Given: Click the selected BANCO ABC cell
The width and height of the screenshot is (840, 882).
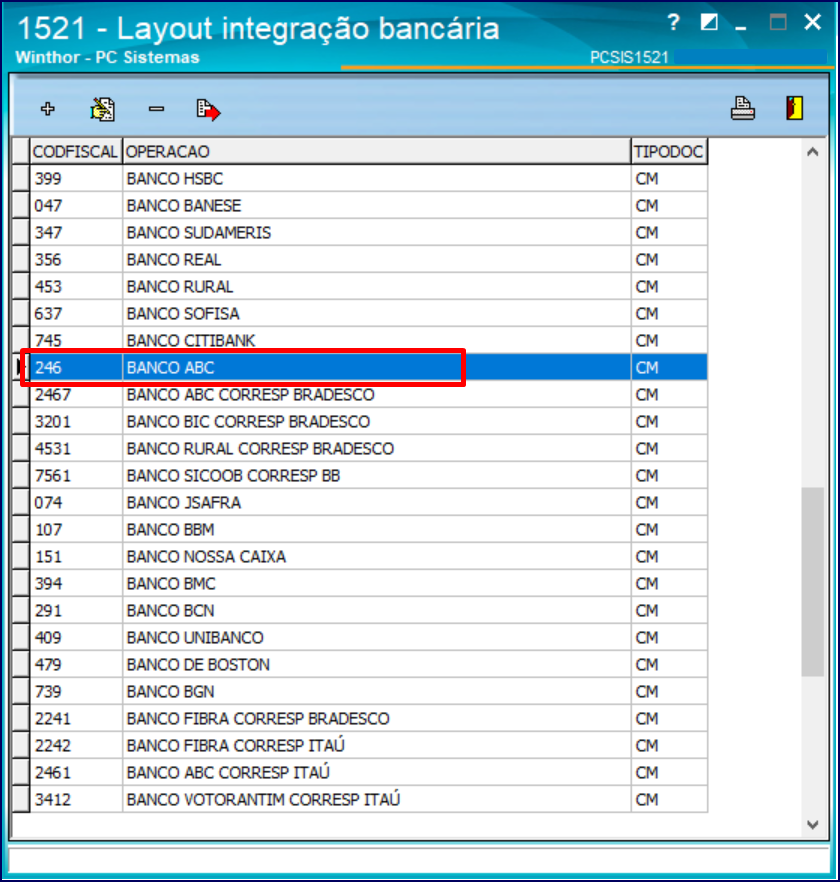Looking at the screenshot, I should click(376, 368).
